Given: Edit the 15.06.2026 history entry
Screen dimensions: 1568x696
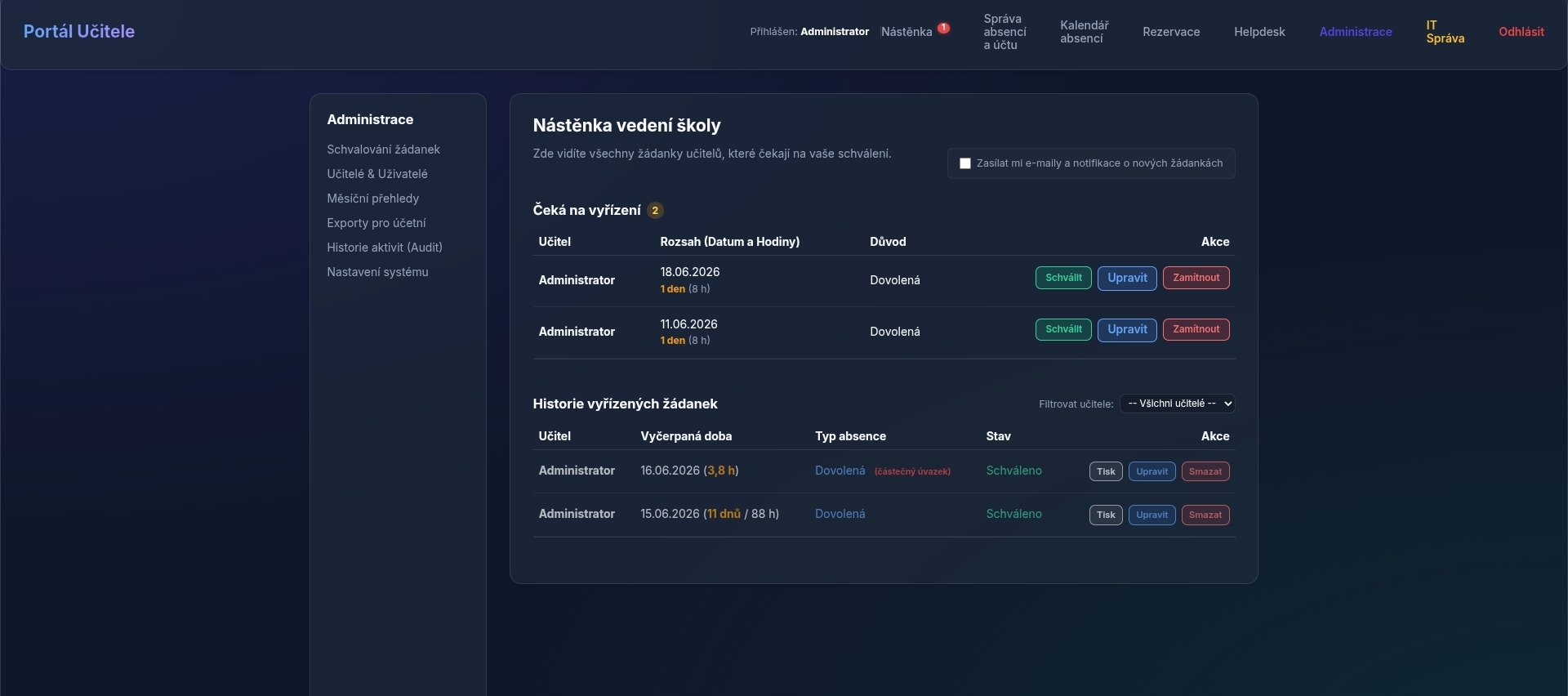Looking at the screenshot, I should pos(1151,515).
